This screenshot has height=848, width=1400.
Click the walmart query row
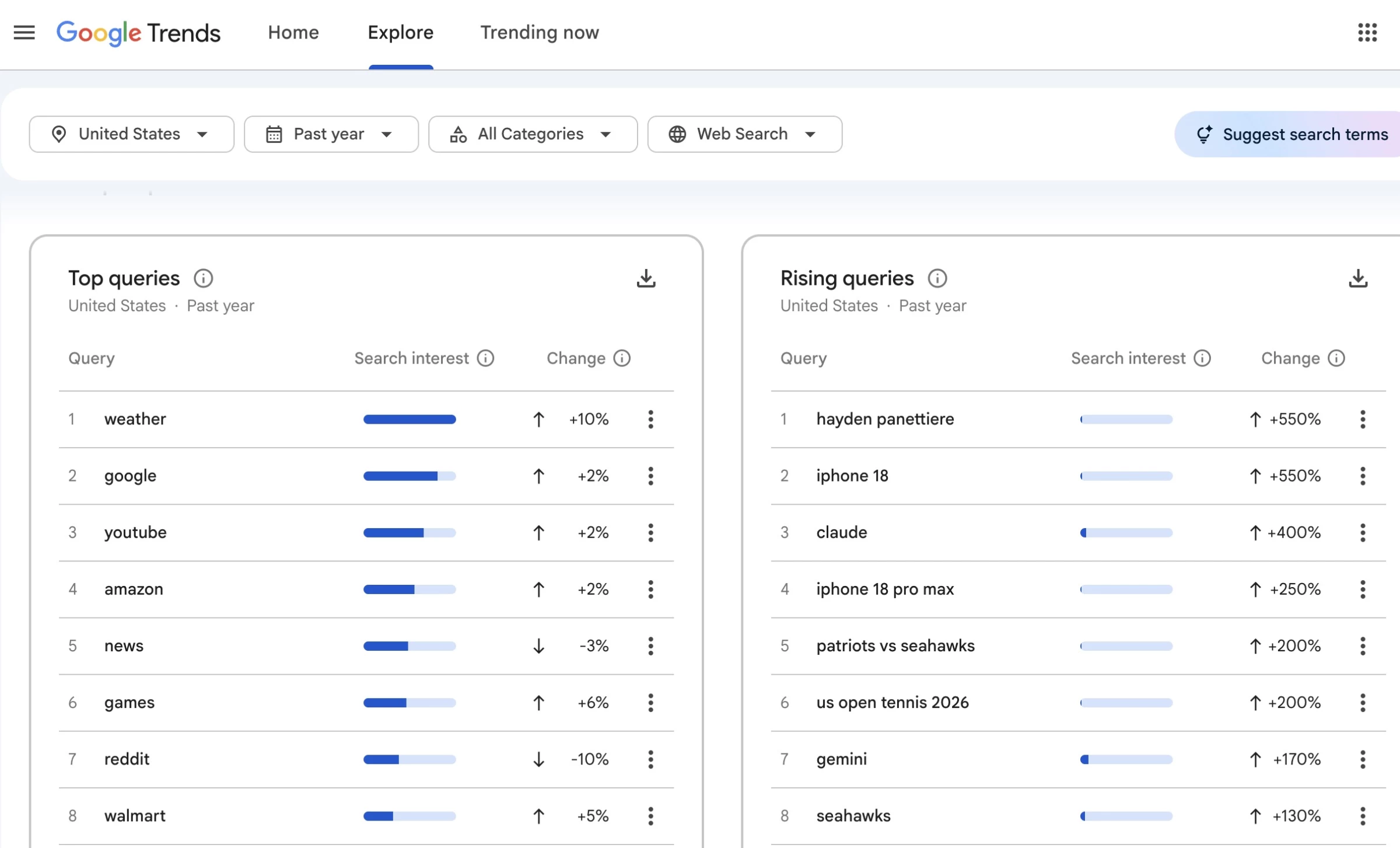[x=366, y=816]
